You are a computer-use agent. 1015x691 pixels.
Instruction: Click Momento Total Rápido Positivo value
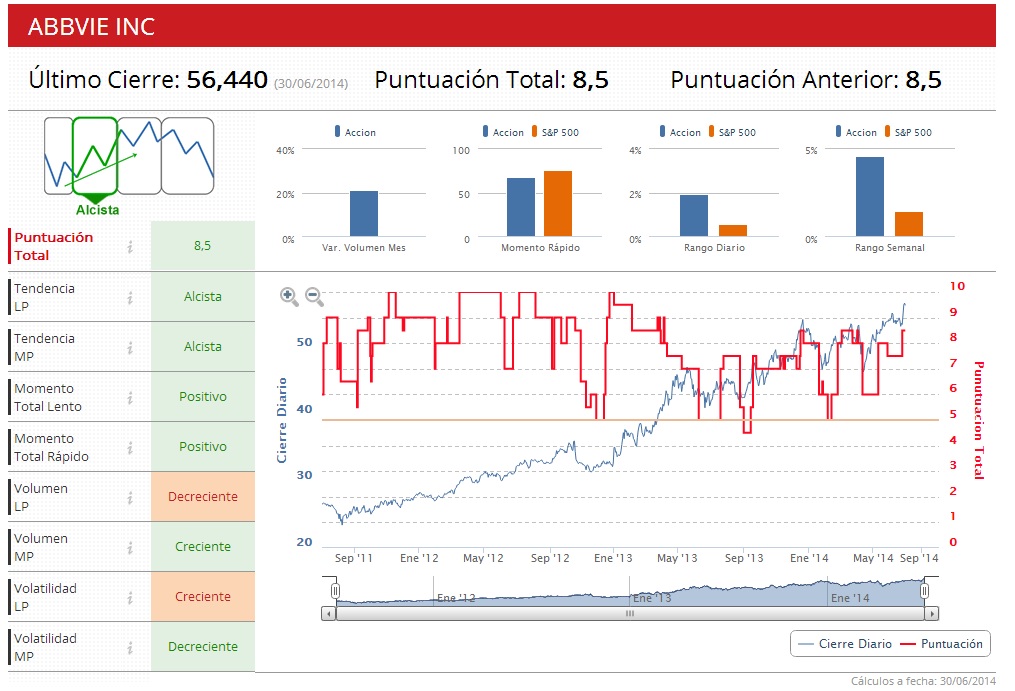coord(203,447)
